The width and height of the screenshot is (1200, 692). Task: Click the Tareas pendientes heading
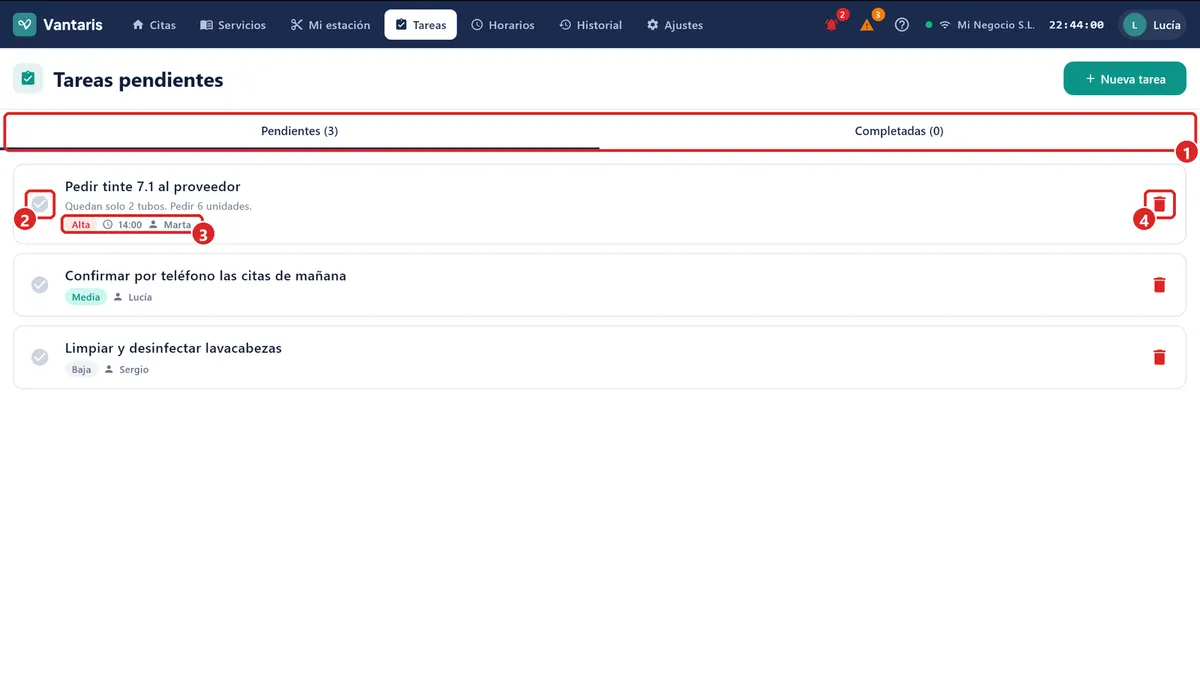pyautogui.click(x=138, y=80)
